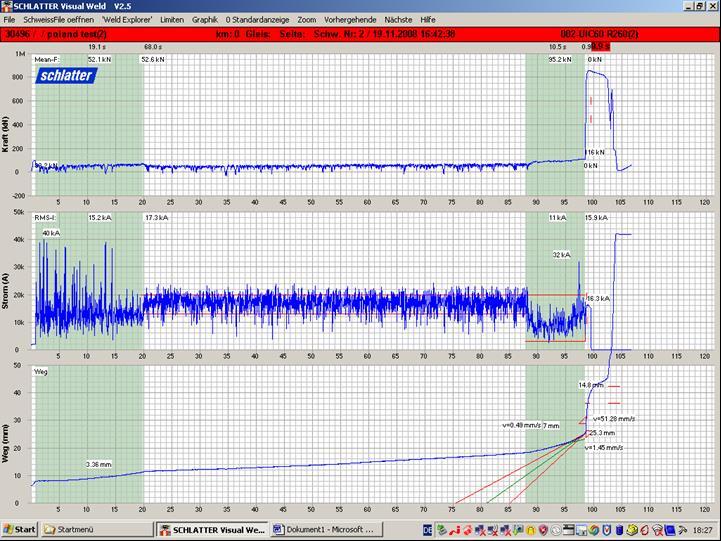Screen dimensions: 721x541
Task: Go to Nächste weld record
Action: point(398,20)
